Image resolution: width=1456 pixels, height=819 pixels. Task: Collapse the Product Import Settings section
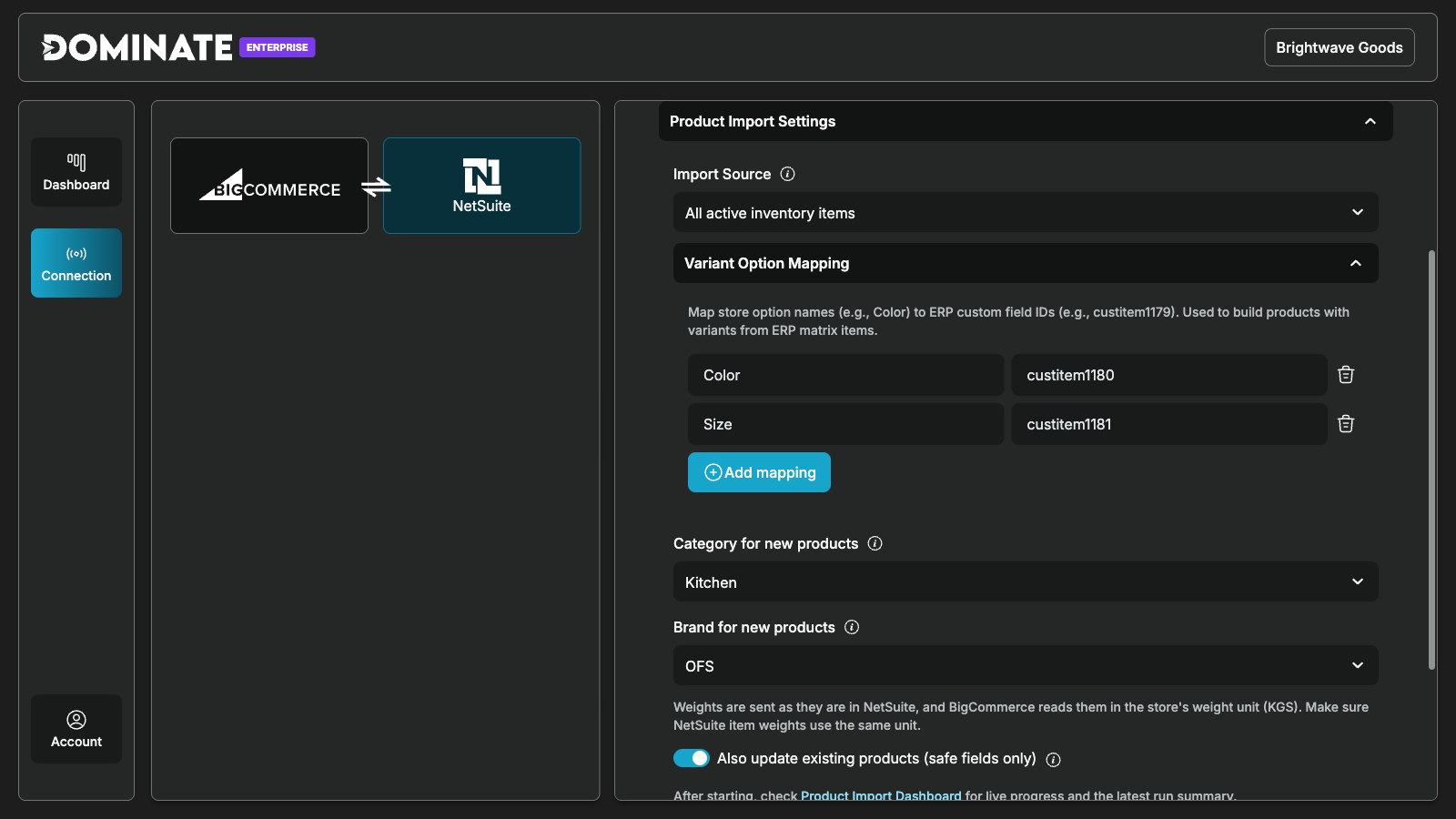[x=1026, y=121]
